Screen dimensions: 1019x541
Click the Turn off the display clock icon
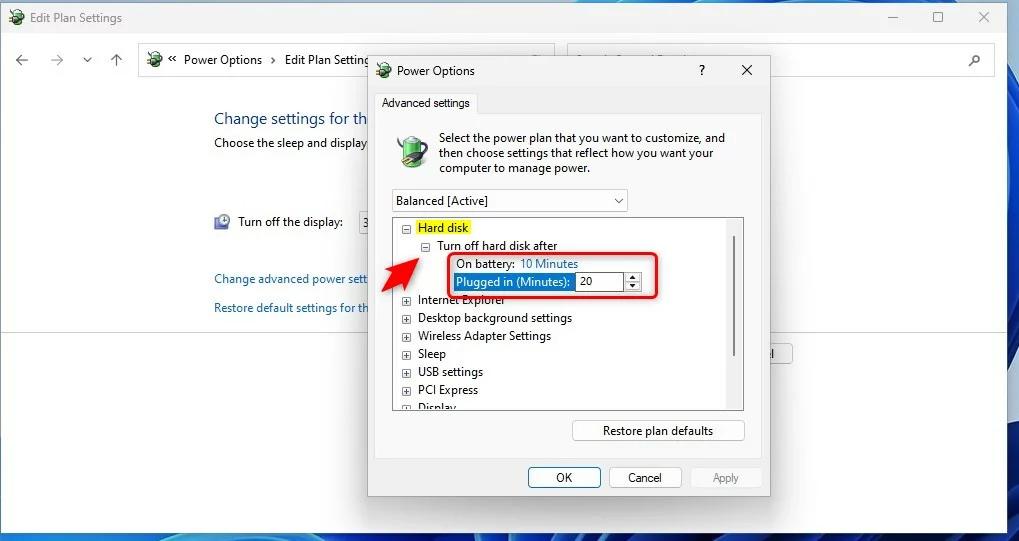pos(222,222)
